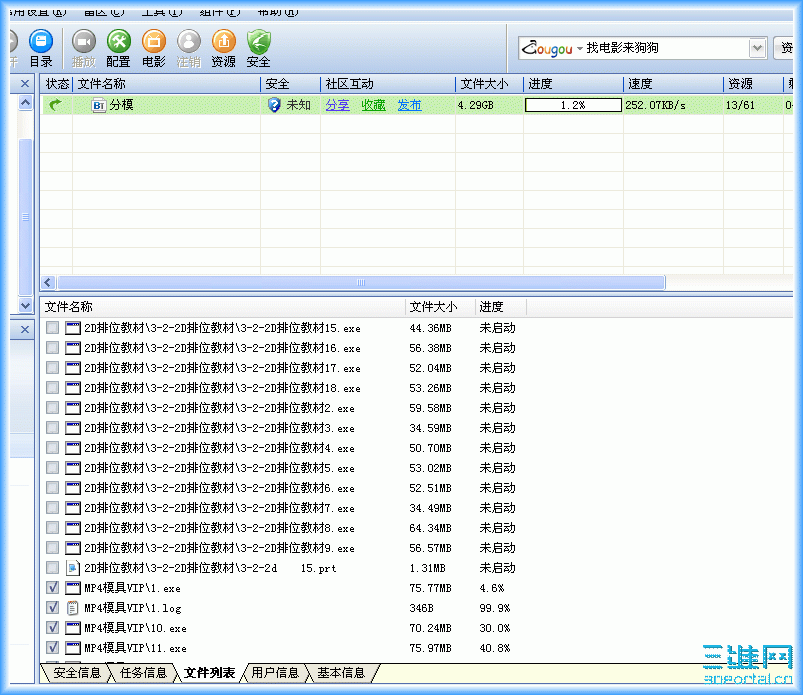Click file icon of 2D排位教材15.exe
803x695 pixels.
tap(73, 328)
